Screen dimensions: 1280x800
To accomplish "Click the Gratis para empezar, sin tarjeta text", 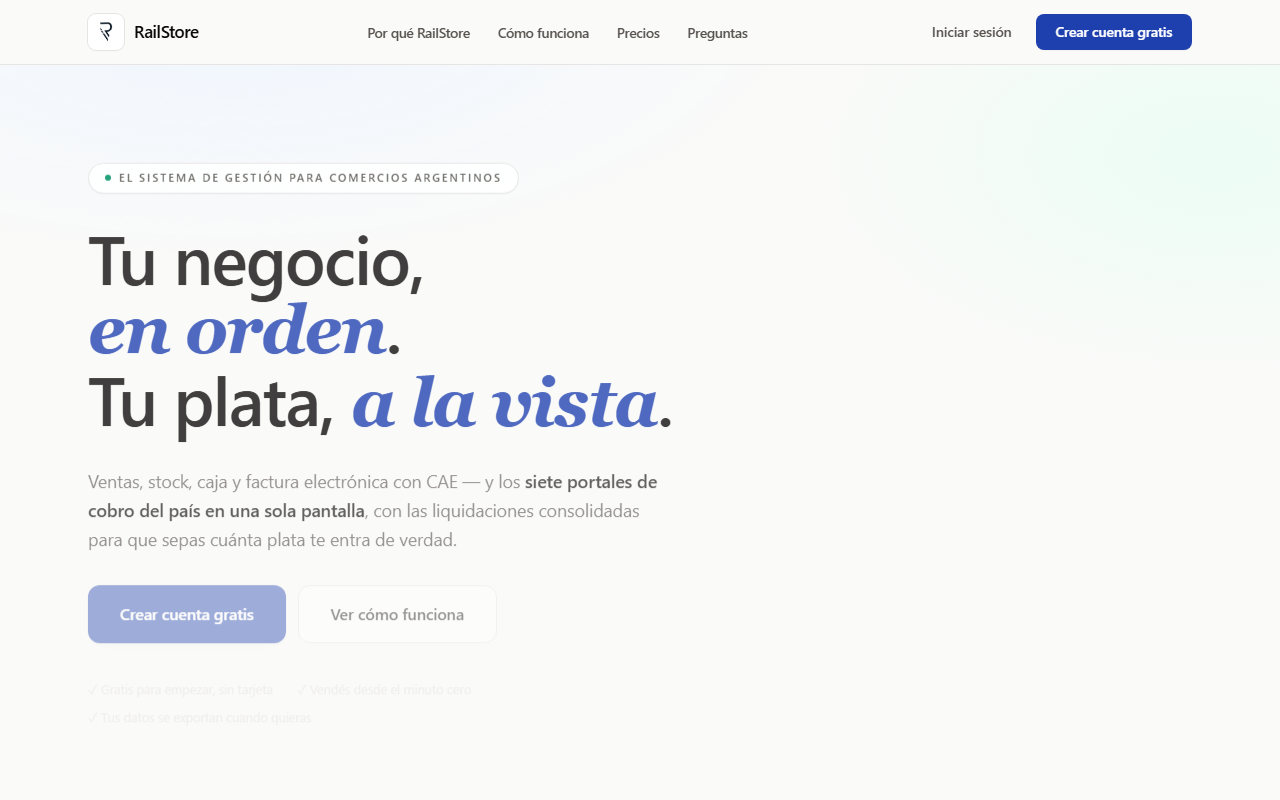I will pos(180,690).
